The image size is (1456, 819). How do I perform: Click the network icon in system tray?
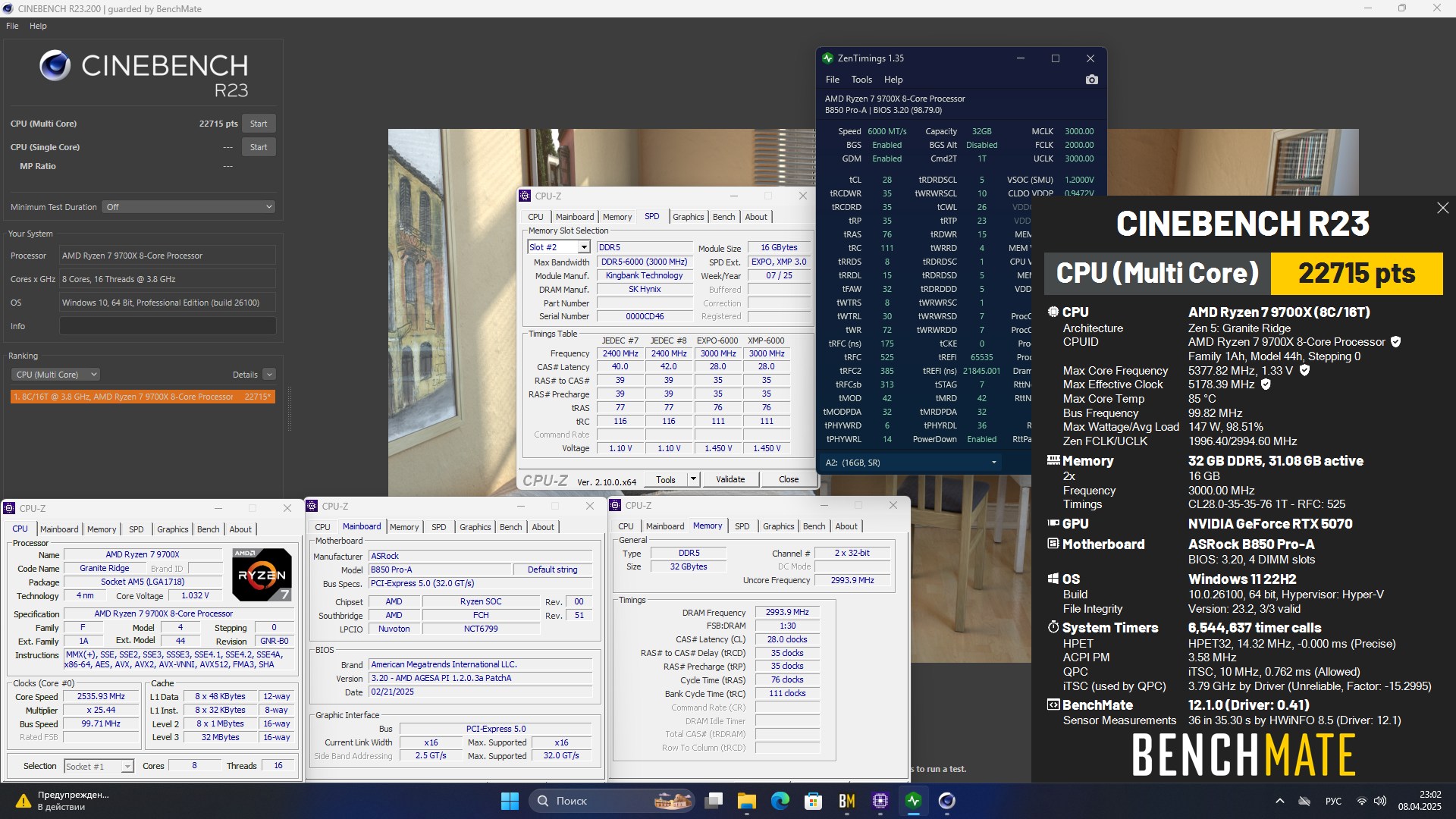click(x=1362, y=801)
